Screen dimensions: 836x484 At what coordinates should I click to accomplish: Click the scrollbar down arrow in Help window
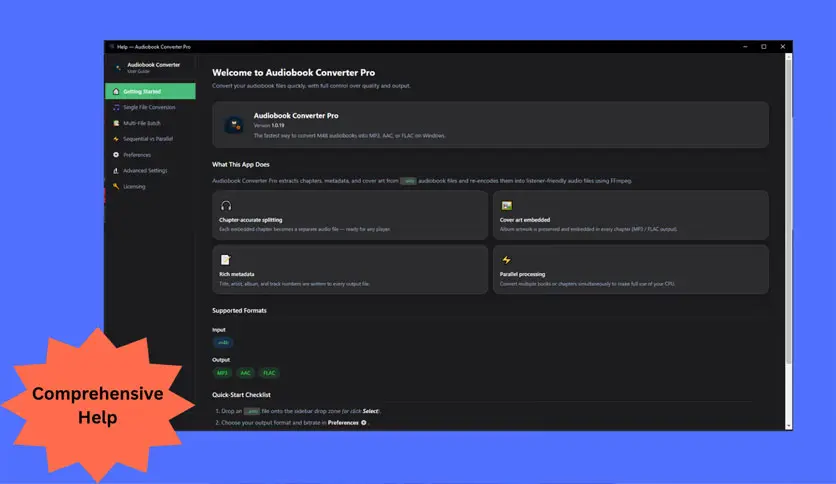pyautogui.click(x=789, y=426)
